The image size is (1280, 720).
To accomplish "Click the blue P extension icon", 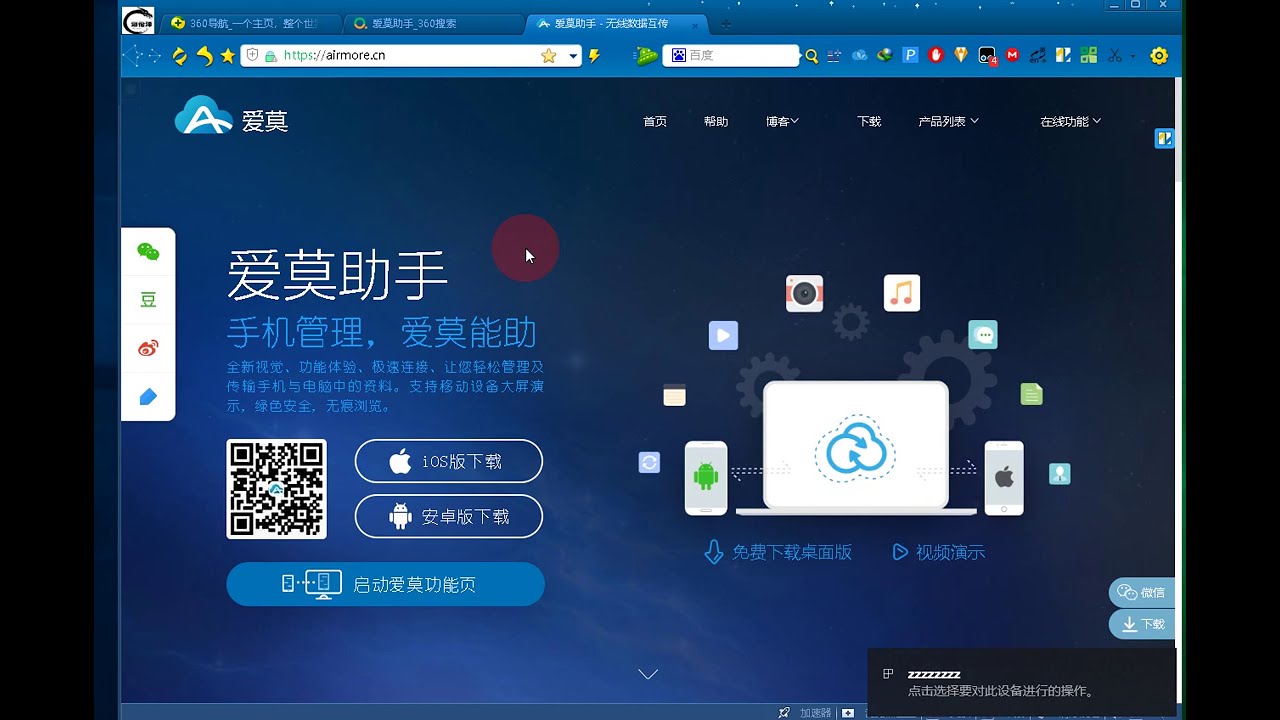I will [911, 56].
